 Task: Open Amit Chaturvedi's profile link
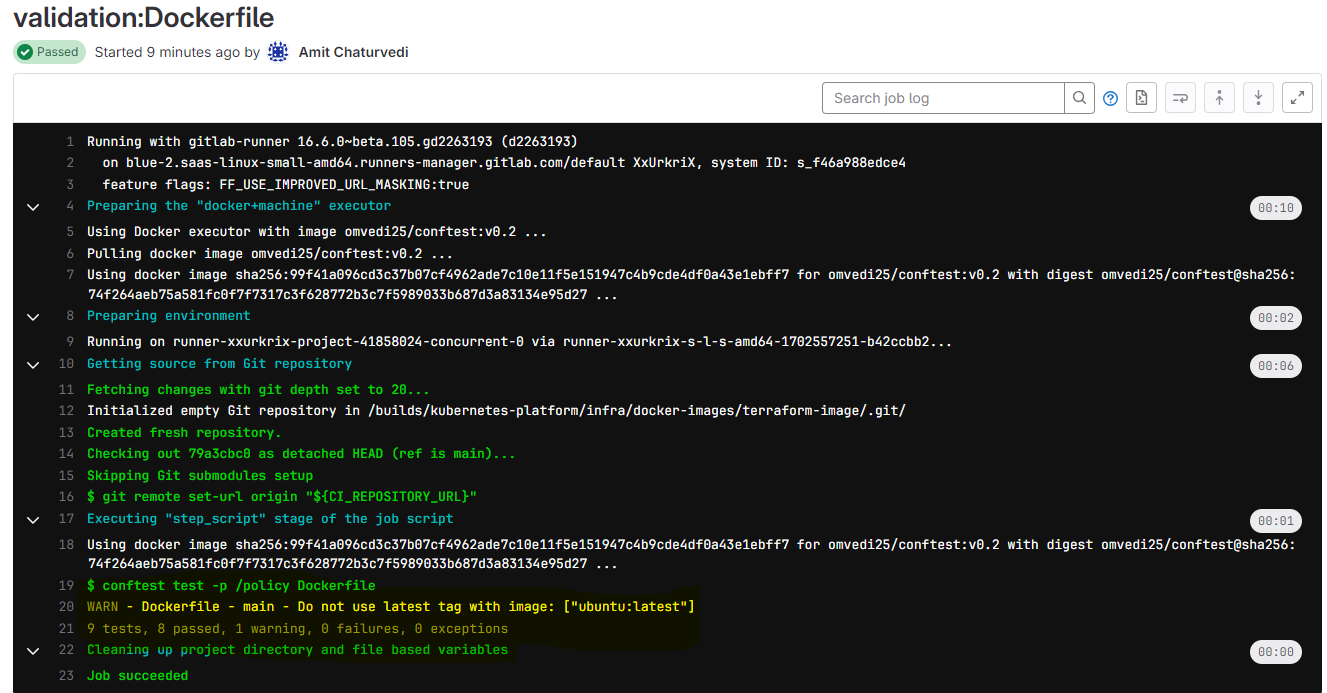coord(353,52)
